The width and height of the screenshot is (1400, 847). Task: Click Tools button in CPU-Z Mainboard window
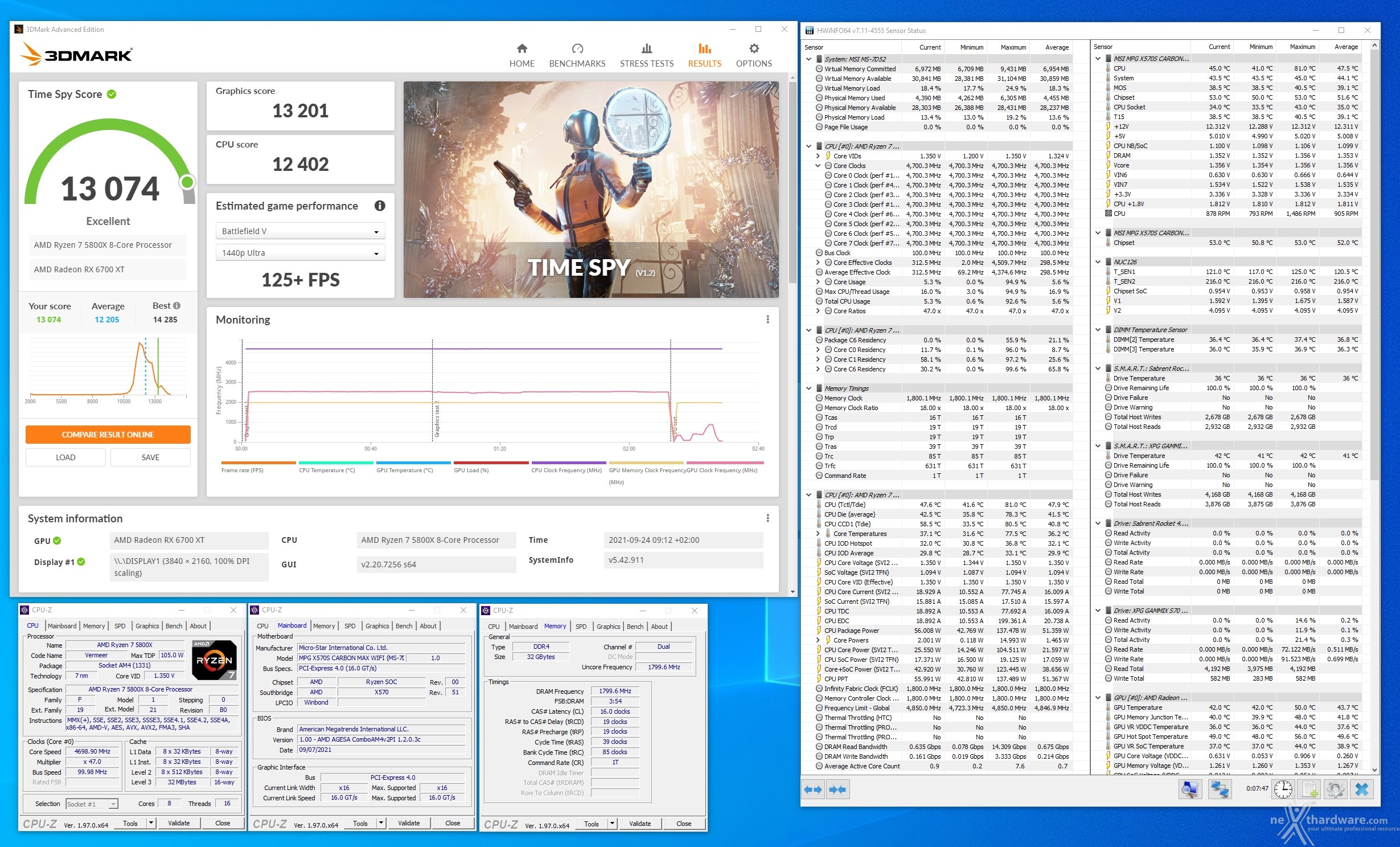(360, 823)
